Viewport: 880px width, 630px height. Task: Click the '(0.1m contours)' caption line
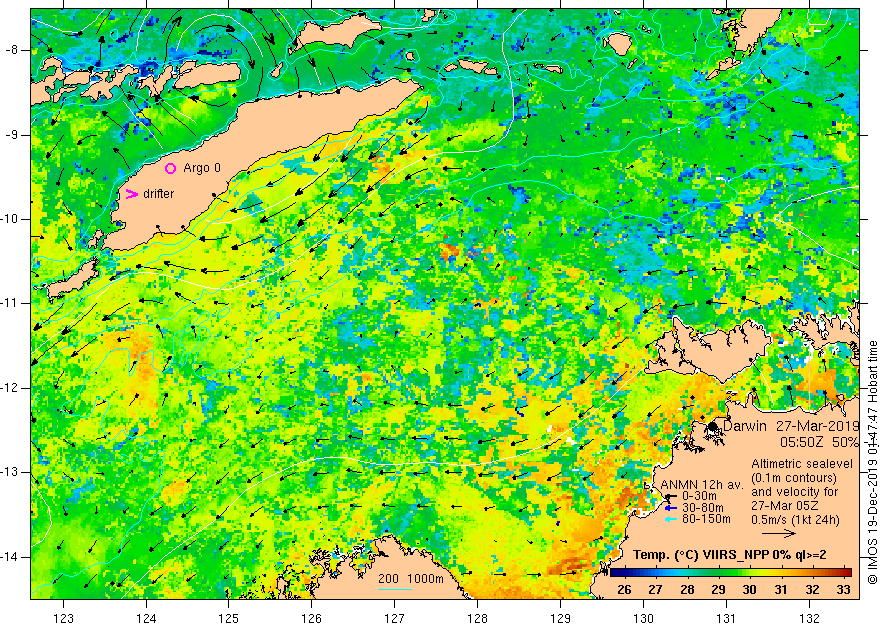(794, 478)
